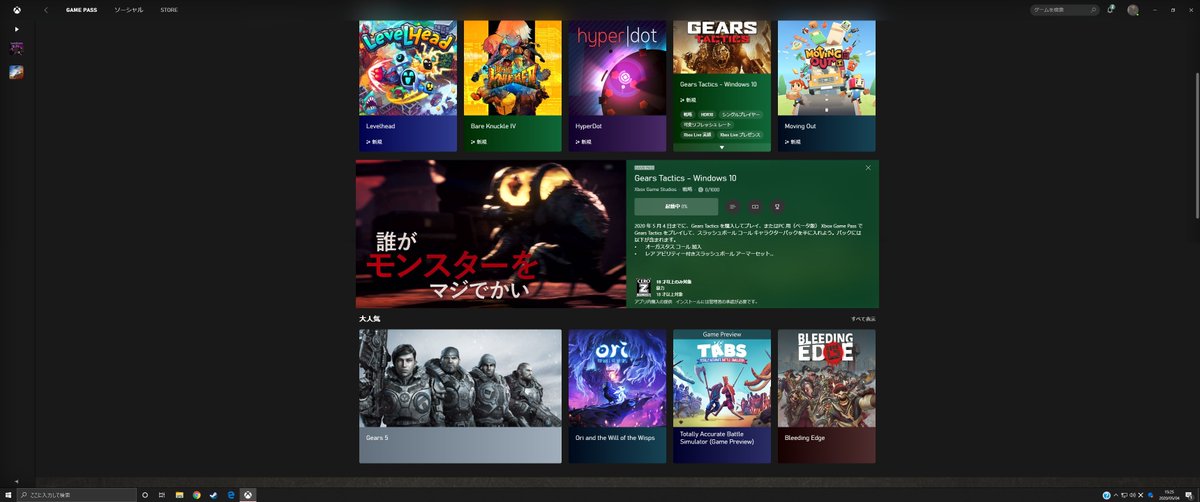Screen dimensions: 1200x502
Task: Open the first game thumbnail in left sidebar
Action: point(16,48)
